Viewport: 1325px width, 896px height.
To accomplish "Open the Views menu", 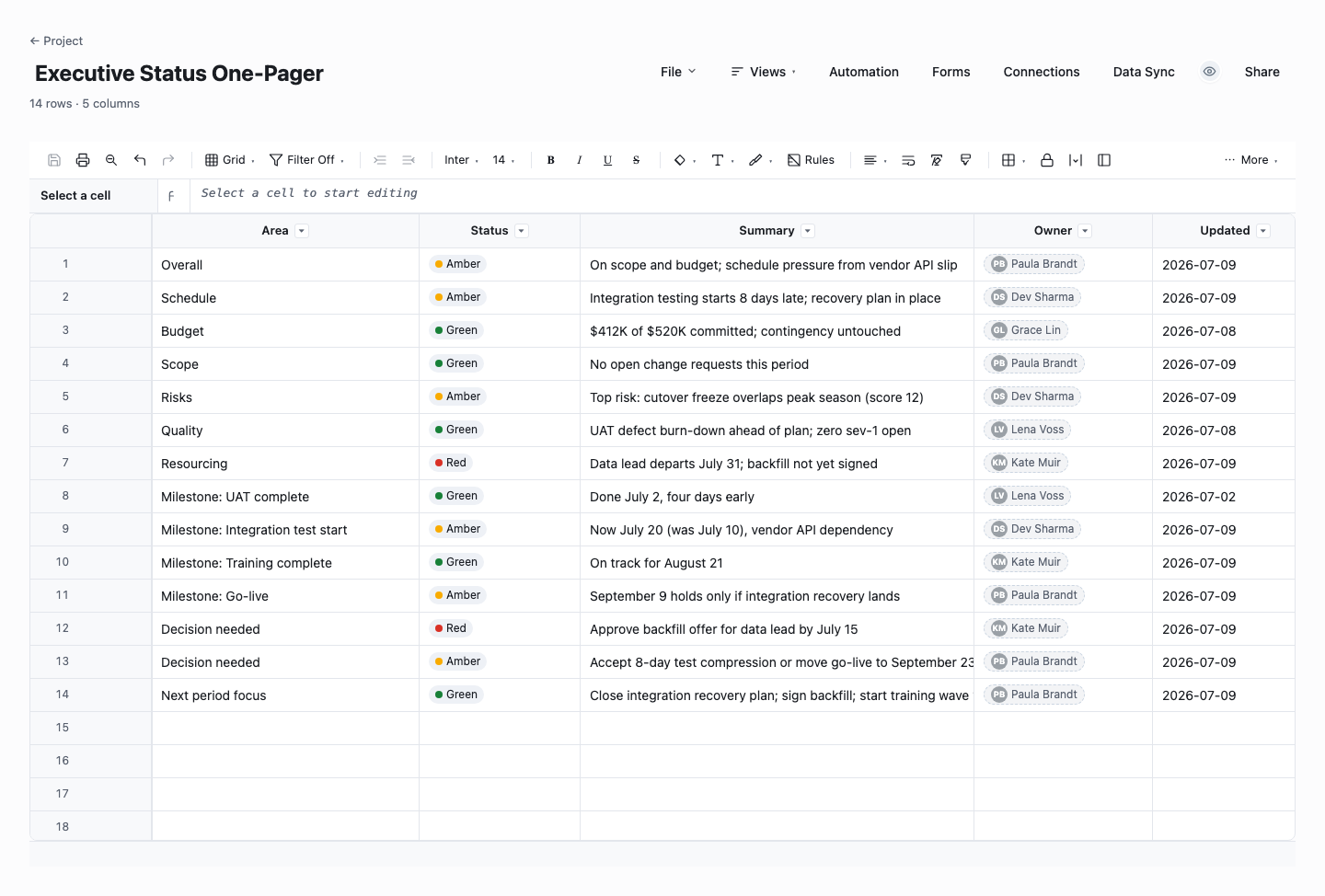I will click(764, 72).
